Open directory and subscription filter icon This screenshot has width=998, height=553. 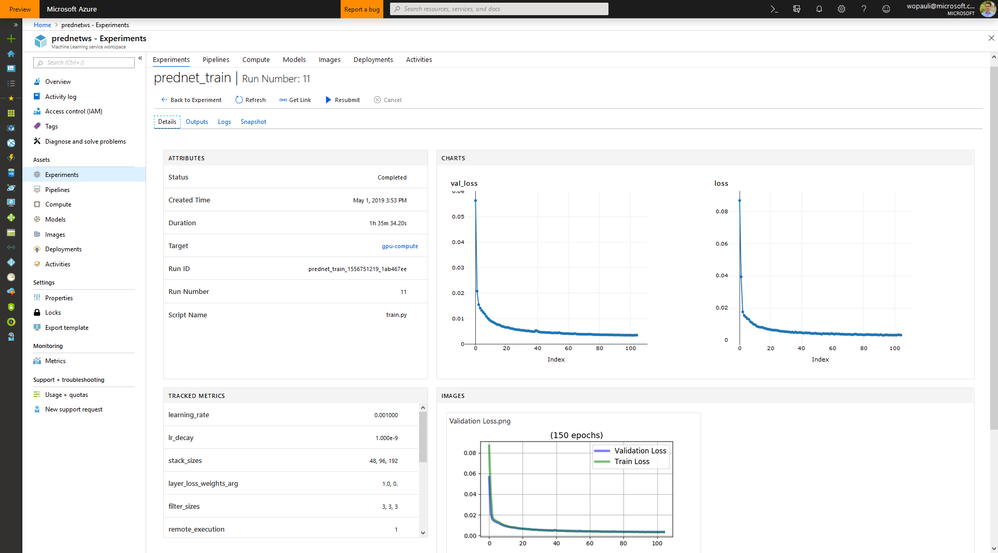[796, 9]
